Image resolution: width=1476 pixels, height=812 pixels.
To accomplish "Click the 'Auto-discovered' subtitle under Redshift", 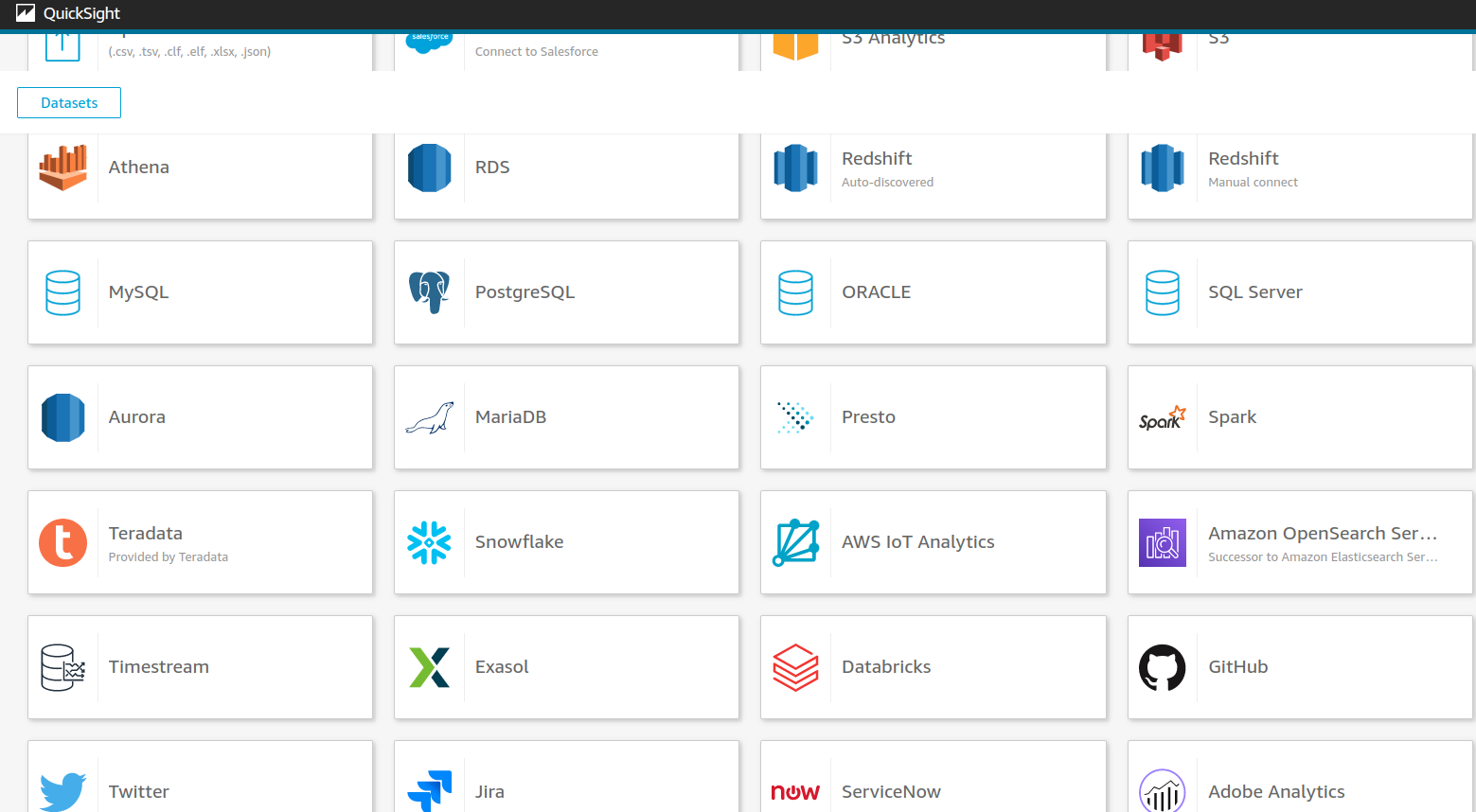I will (887, 183).
